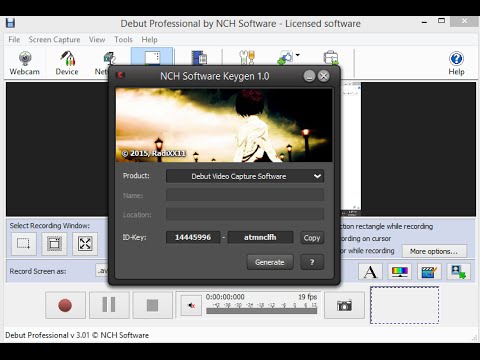Open the Tools menu
Viewport: 480px width, 360px height.
[x=123, y=40]
